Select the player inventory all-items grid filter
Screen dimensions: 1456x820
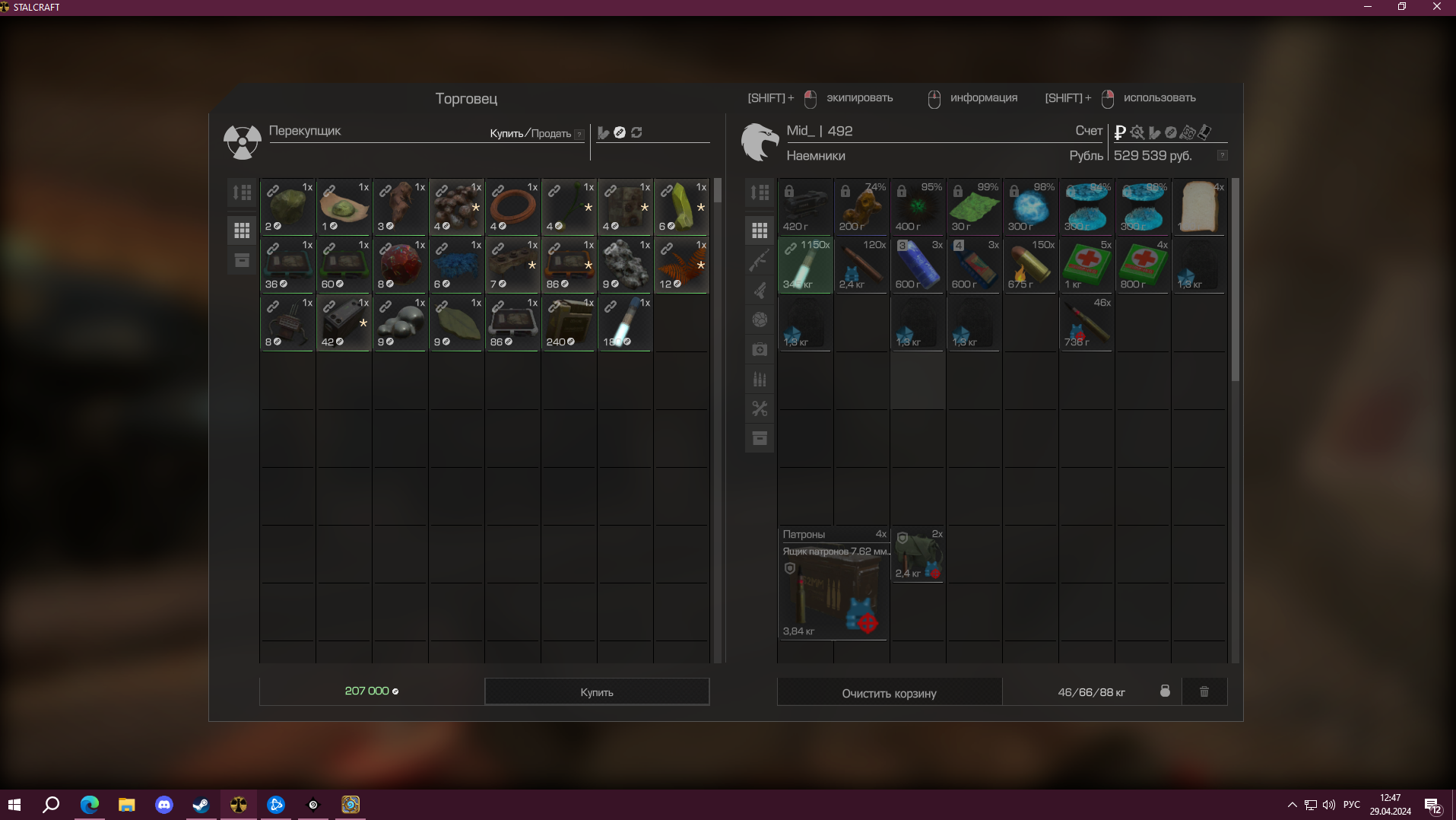[760, 230]
